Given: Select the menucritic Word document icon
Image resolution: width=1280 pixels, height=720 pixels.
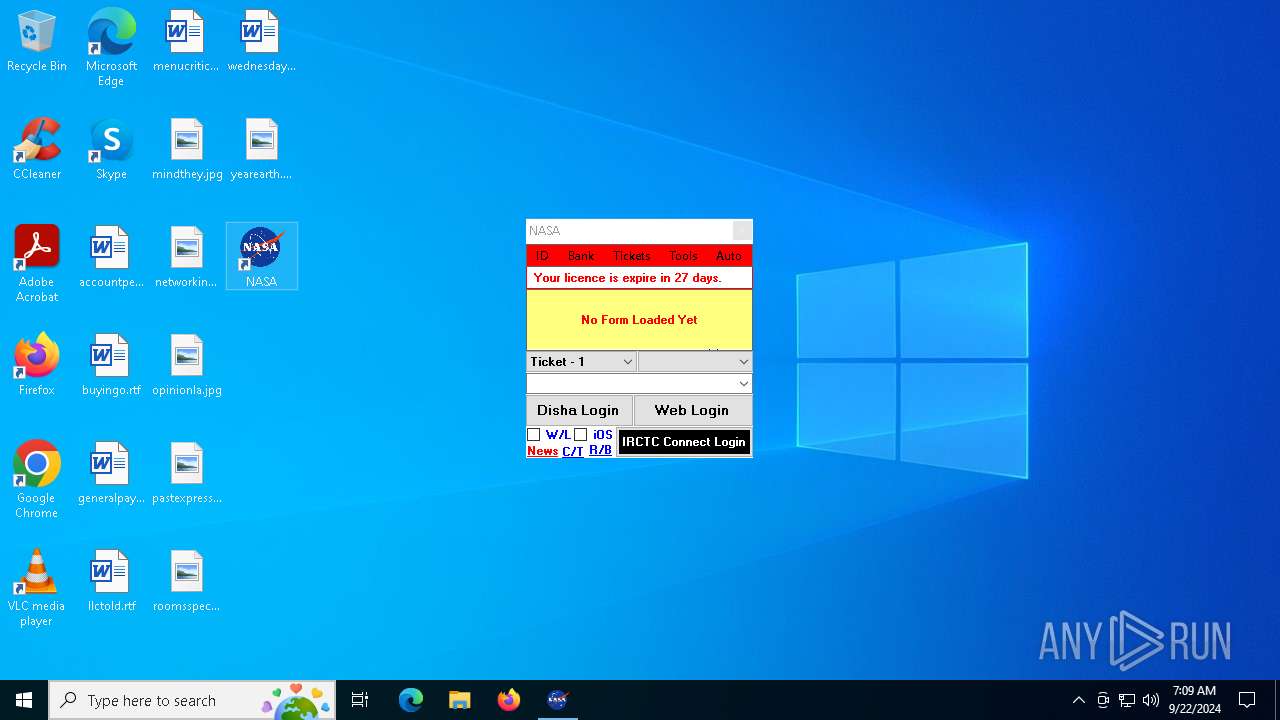Looking at the screenshot, I should point(186,42).
